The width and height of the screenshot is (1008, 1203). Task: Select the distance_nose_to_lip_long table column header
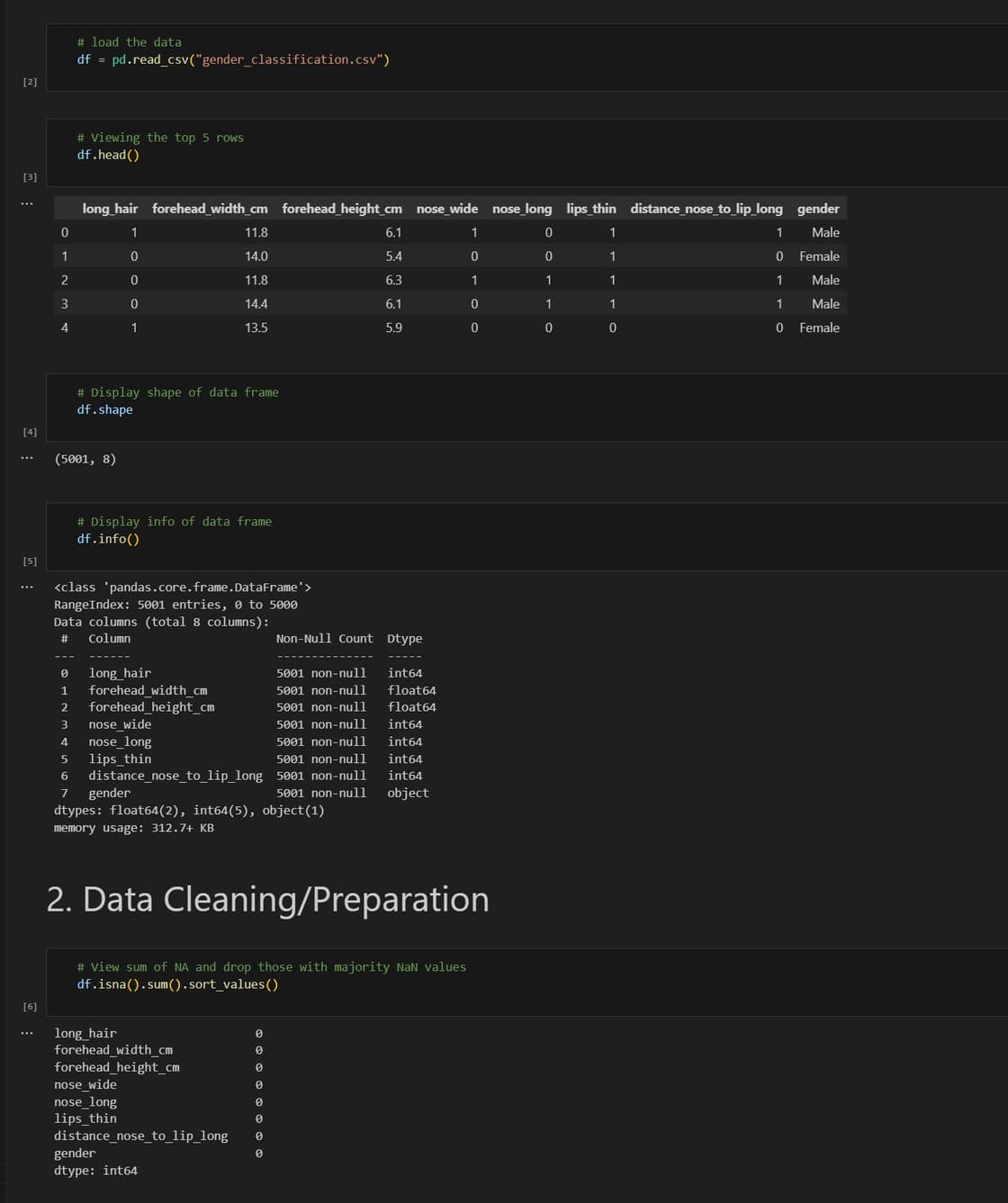[x=706, y=209]
